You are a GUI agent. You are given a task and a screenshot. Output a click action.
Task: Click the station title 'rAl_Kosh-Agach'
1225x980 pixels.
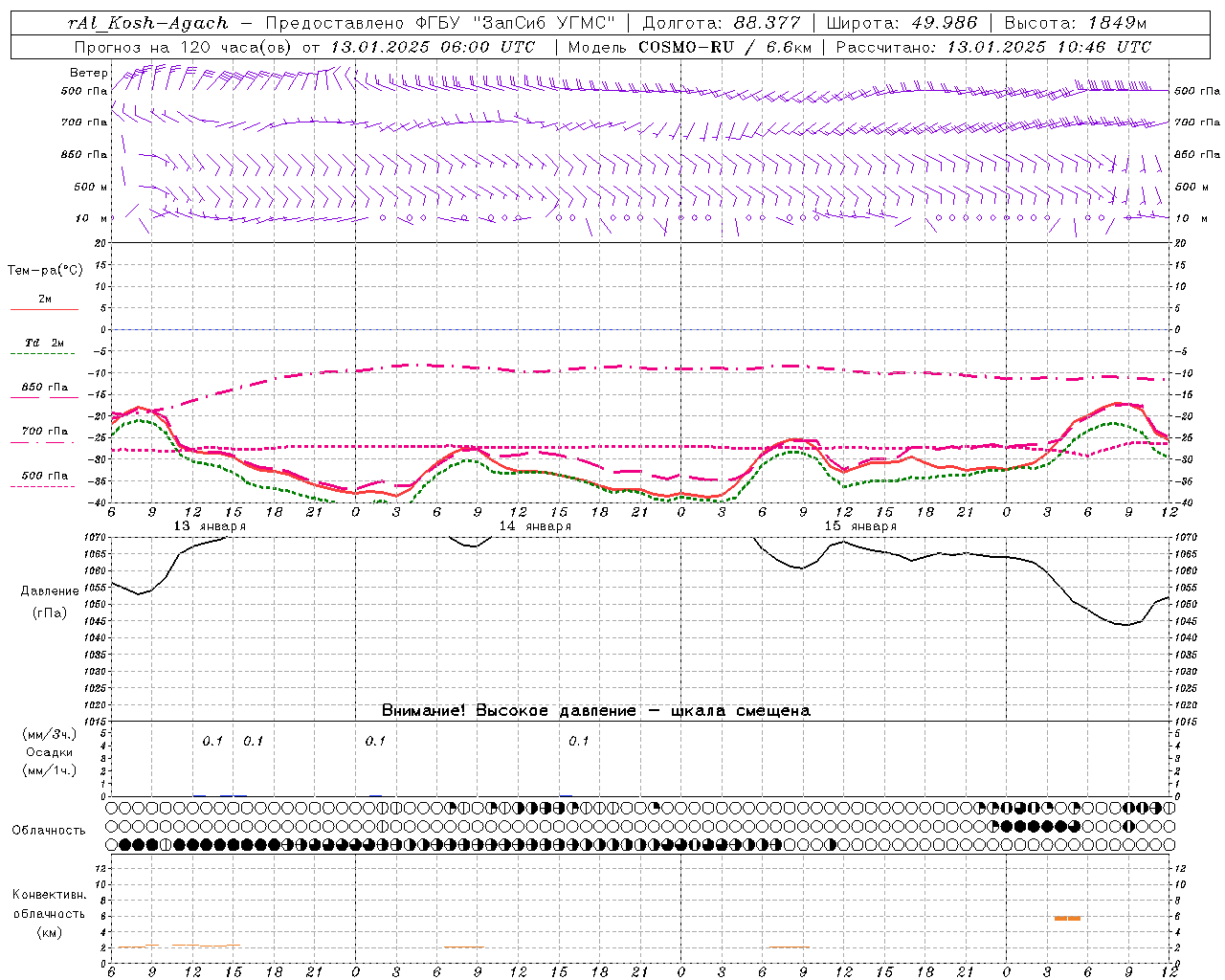pyautogui.click(x=149, y=24)
